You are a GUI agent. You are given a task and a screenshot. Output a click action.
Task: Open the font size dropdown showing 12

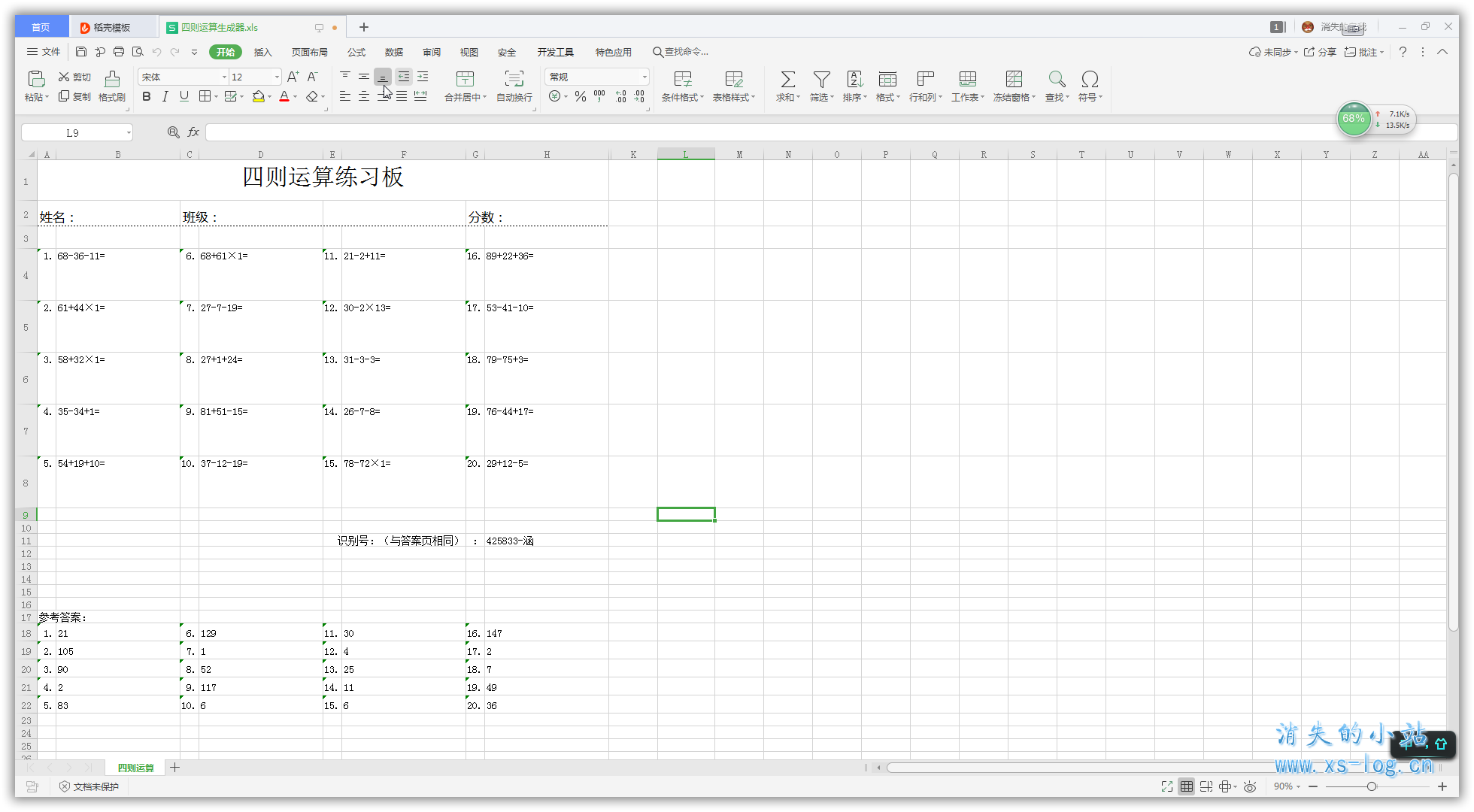point(277,77)
